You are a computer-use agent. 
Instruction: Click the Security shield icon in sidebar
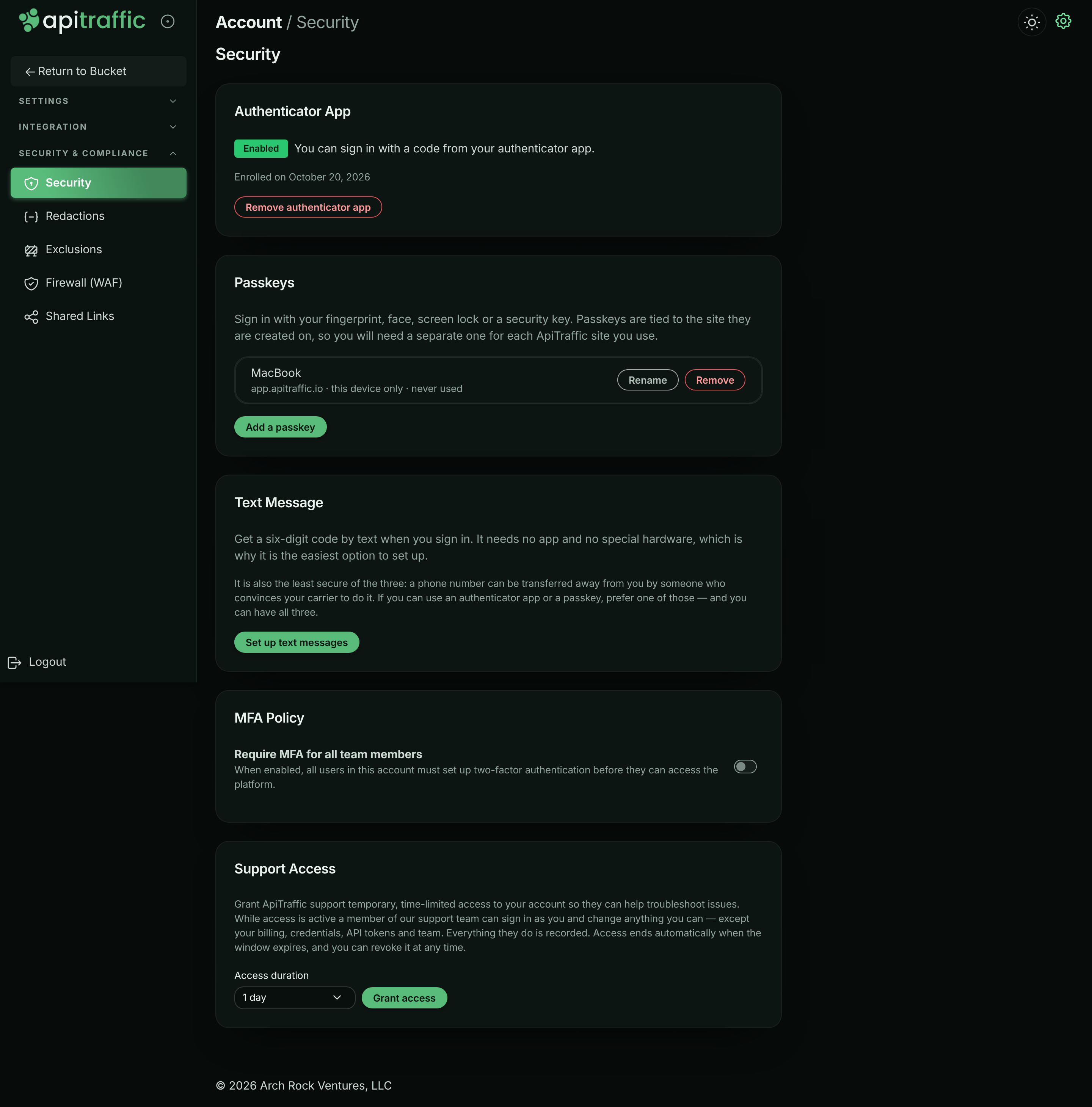click(31, 183)
